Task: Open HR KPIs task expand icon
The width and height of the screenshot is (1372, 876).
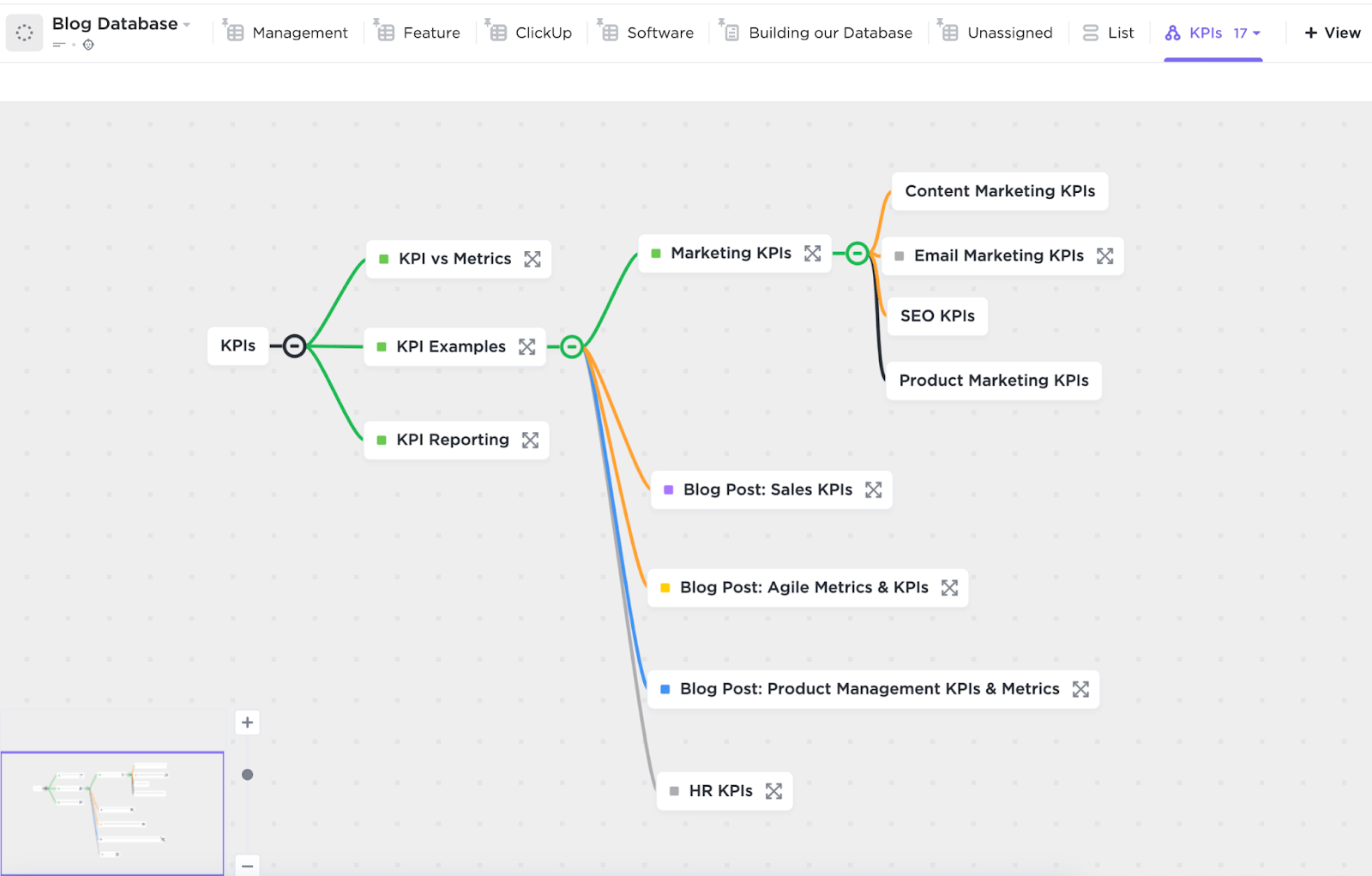Action: pyautogui.click(x=774, y=791)
